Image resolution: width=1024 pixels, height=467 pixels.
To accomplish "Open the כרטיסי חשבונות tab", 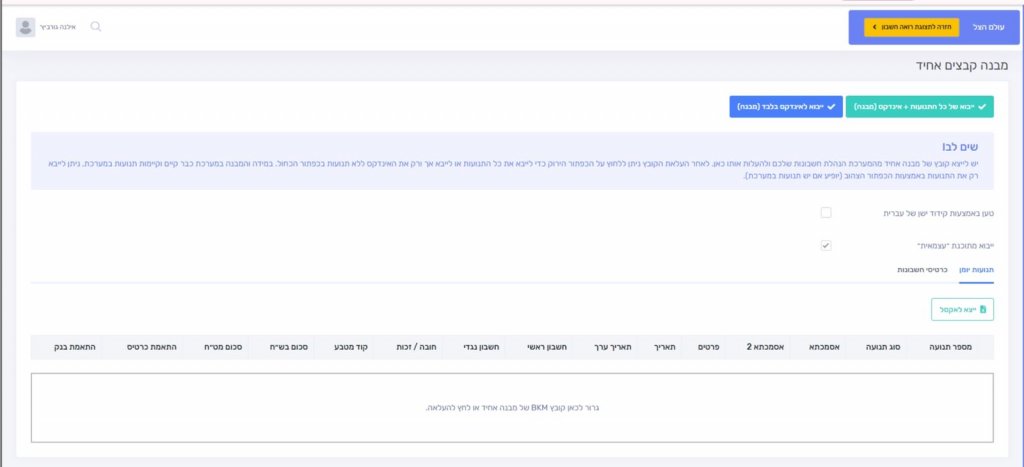I will click(917, 270).
